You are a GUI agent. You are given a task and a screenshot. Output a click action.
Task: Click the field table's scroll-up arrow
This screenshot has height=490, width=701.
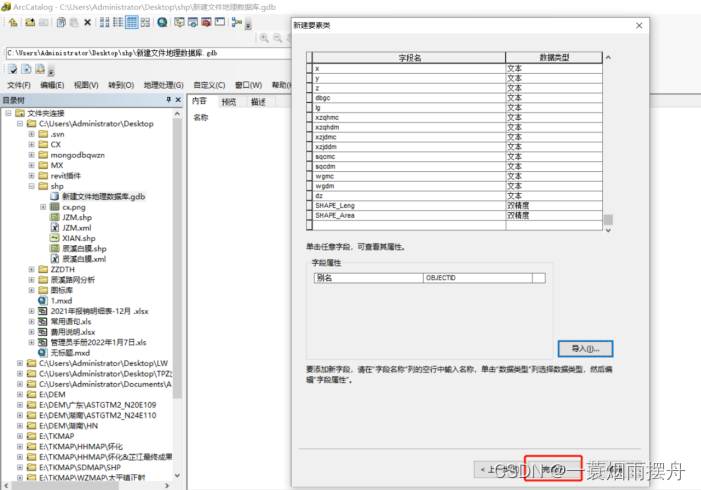[x=608, y=57]
